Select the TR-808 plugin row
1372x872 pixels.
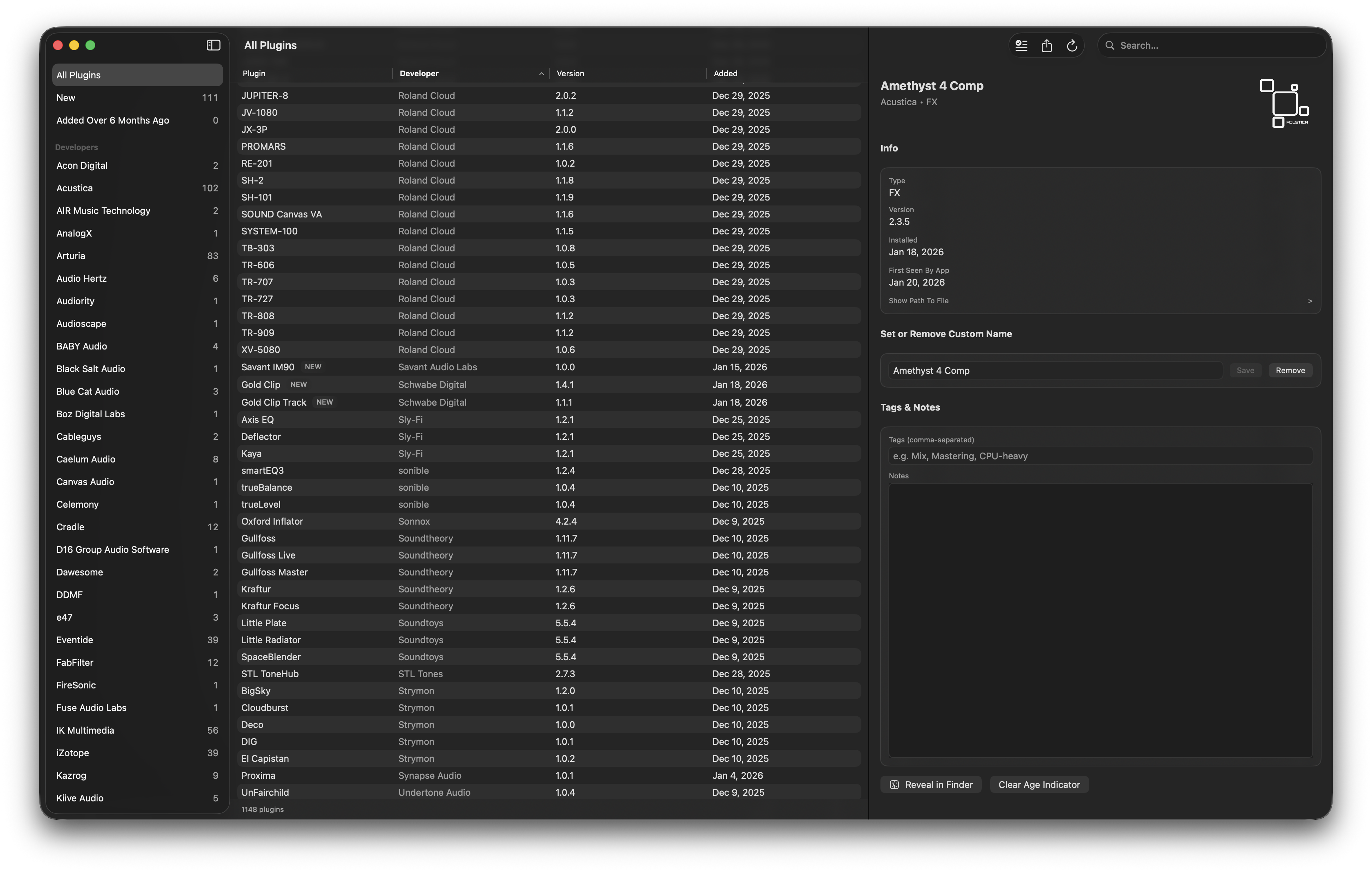(549, 316)
